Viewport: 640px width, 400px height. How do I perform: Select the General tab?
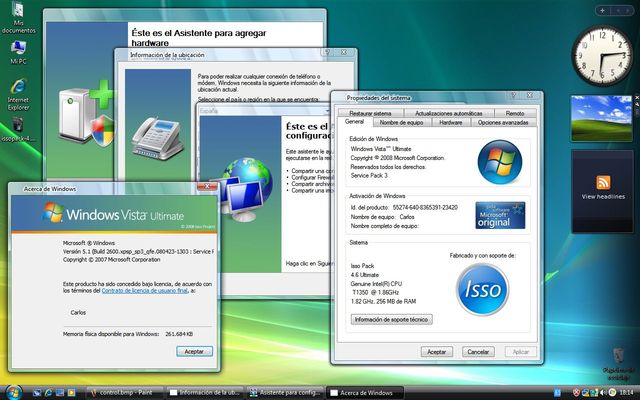pos(354,122)
